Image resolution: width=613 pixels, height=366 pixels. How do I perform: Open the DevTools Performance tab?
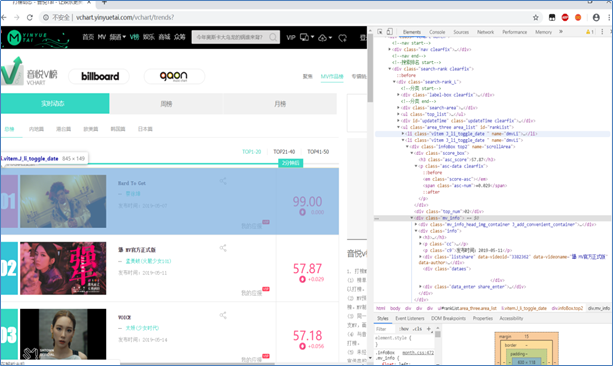click(x=514, y=32)
